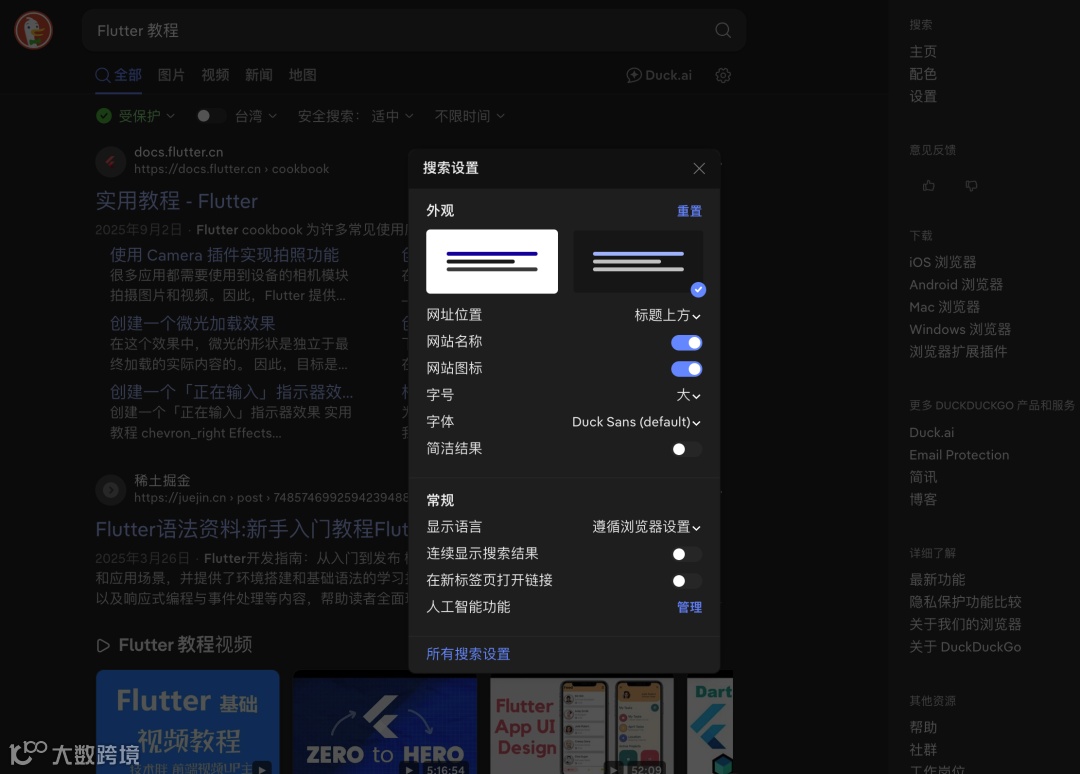This screenshot has height=774, width=1080.
Task: Open the 实用教程 - Flutter result
Action: coord(176,200)
